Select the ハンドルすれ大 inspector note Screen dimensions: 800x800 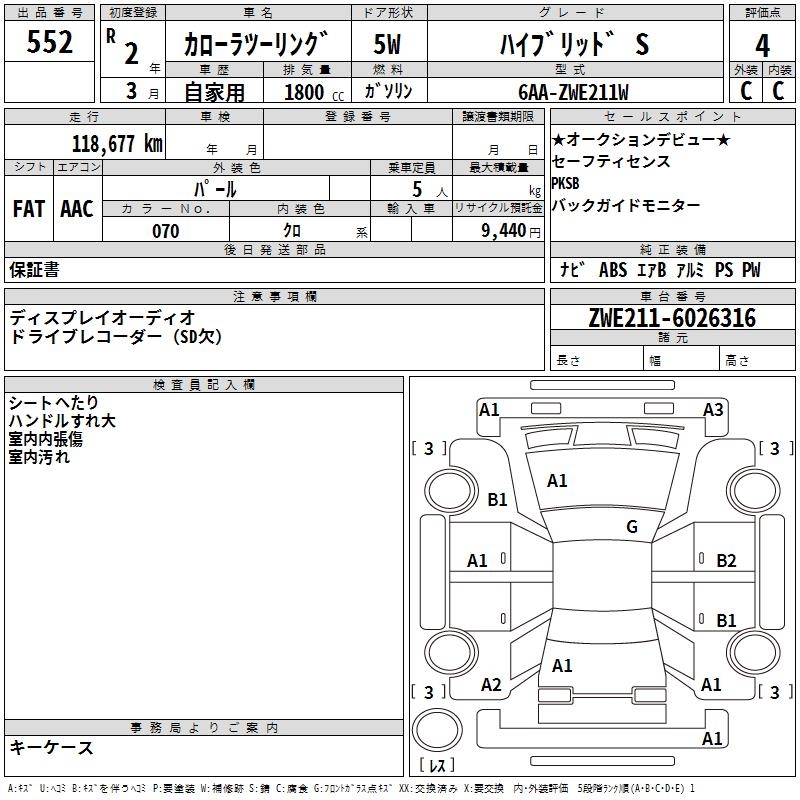point(62,421)
